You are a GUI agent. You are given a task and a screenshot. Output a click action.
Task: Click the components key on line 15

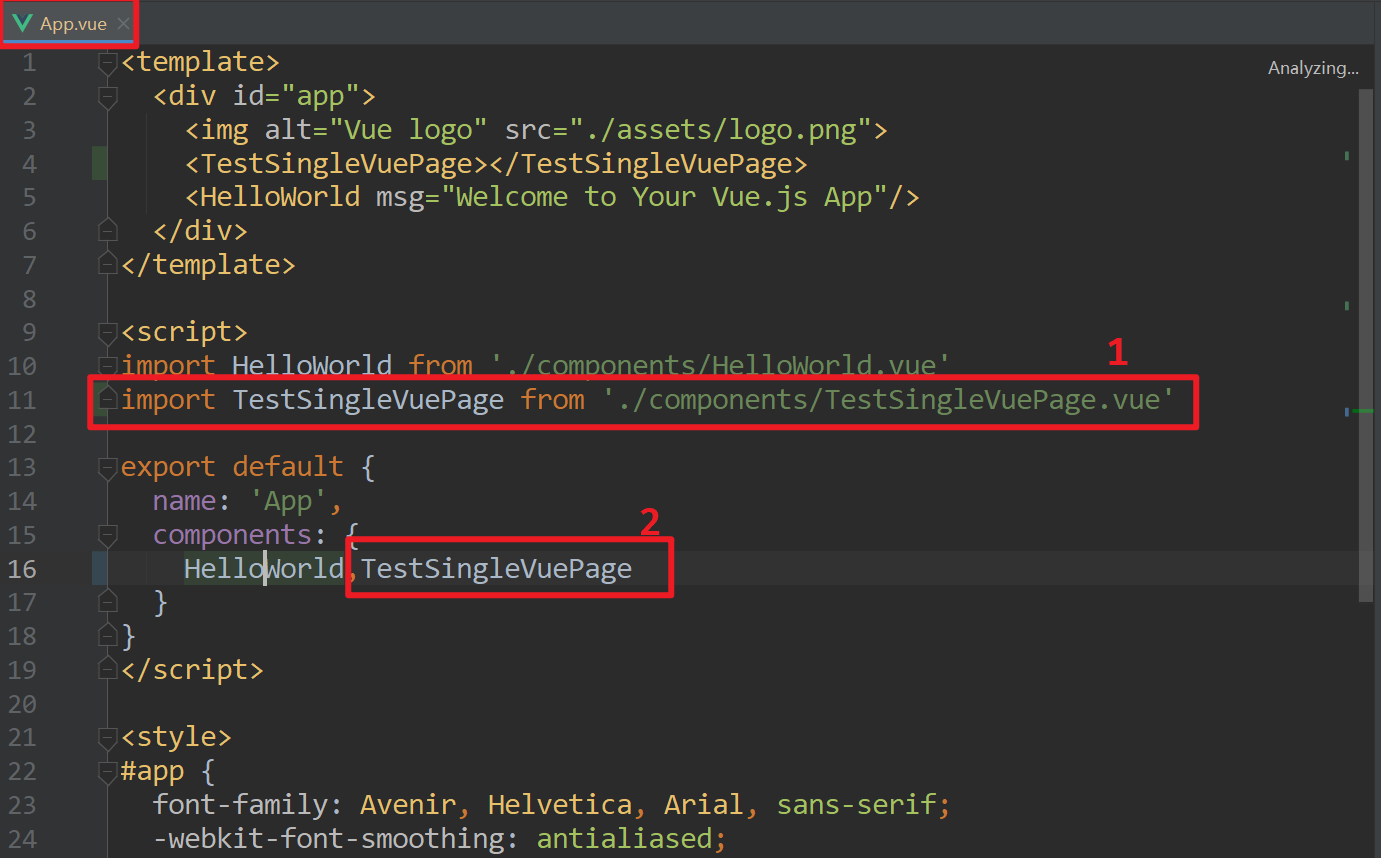pos(232,534)
